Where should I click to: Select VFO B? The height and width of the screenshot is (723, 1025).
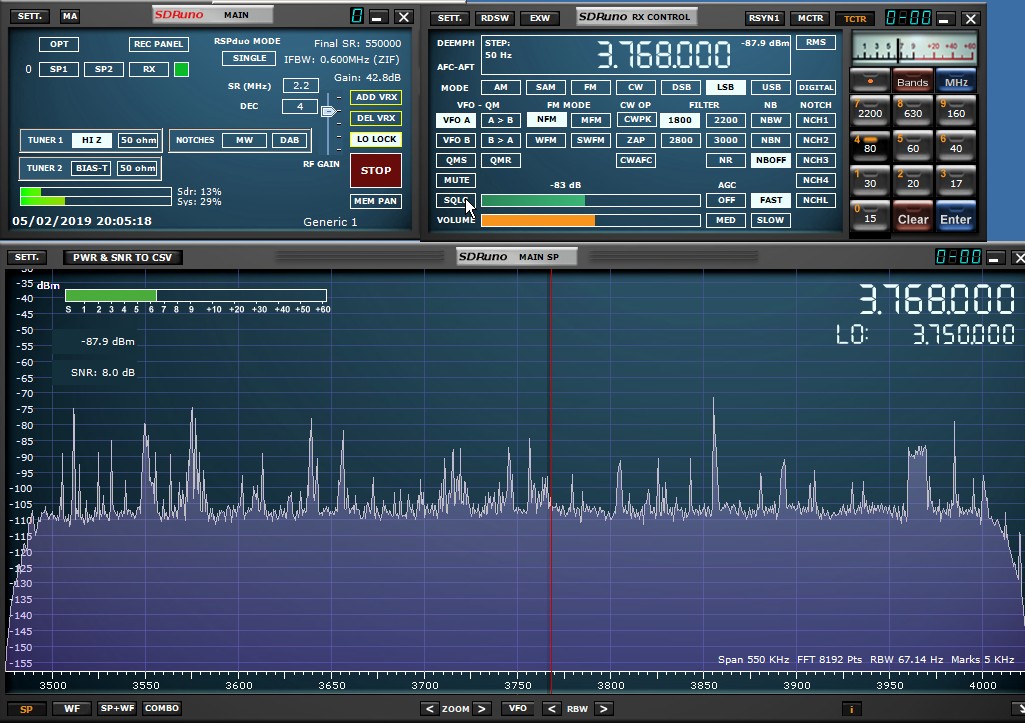(x=456, y=141)
